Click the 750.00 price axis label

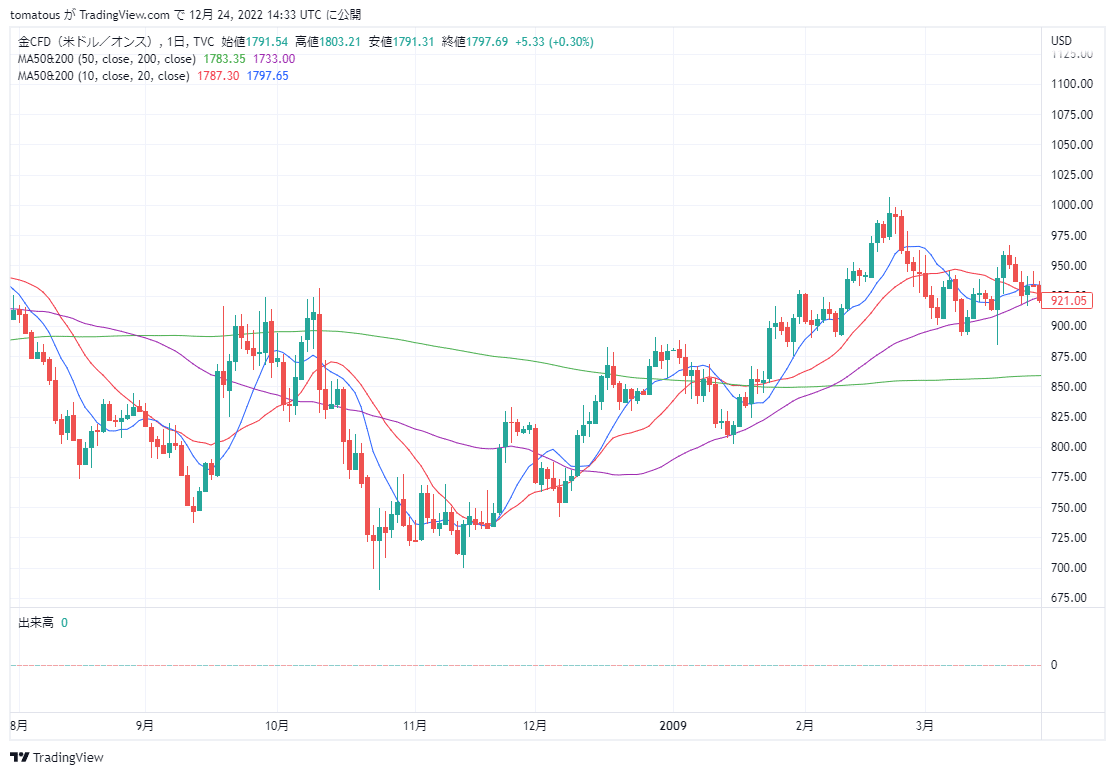1069,508
